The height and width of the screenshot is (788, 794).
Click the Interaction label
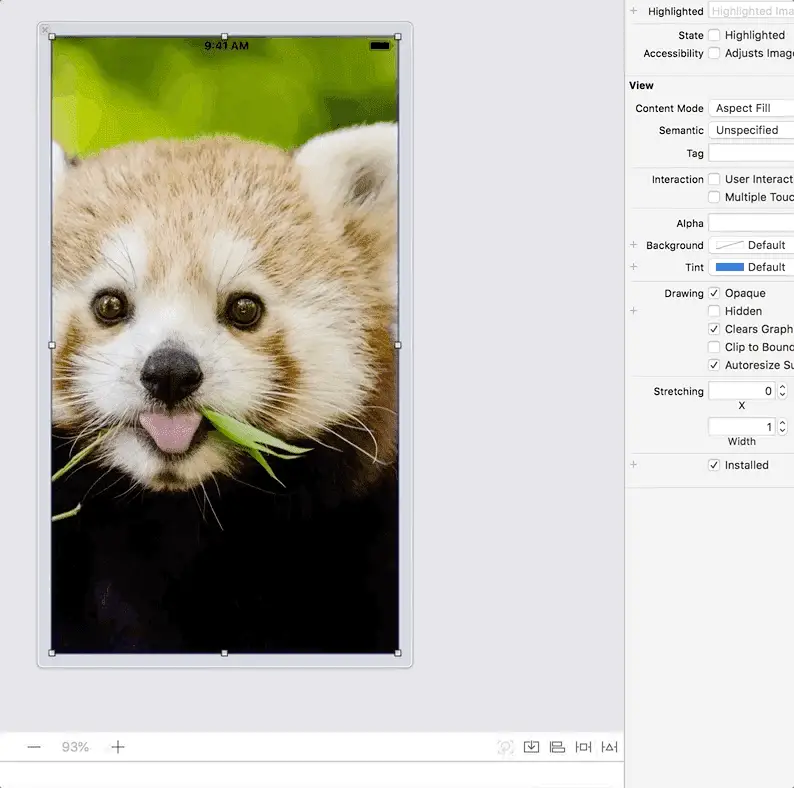coord(678,179)
